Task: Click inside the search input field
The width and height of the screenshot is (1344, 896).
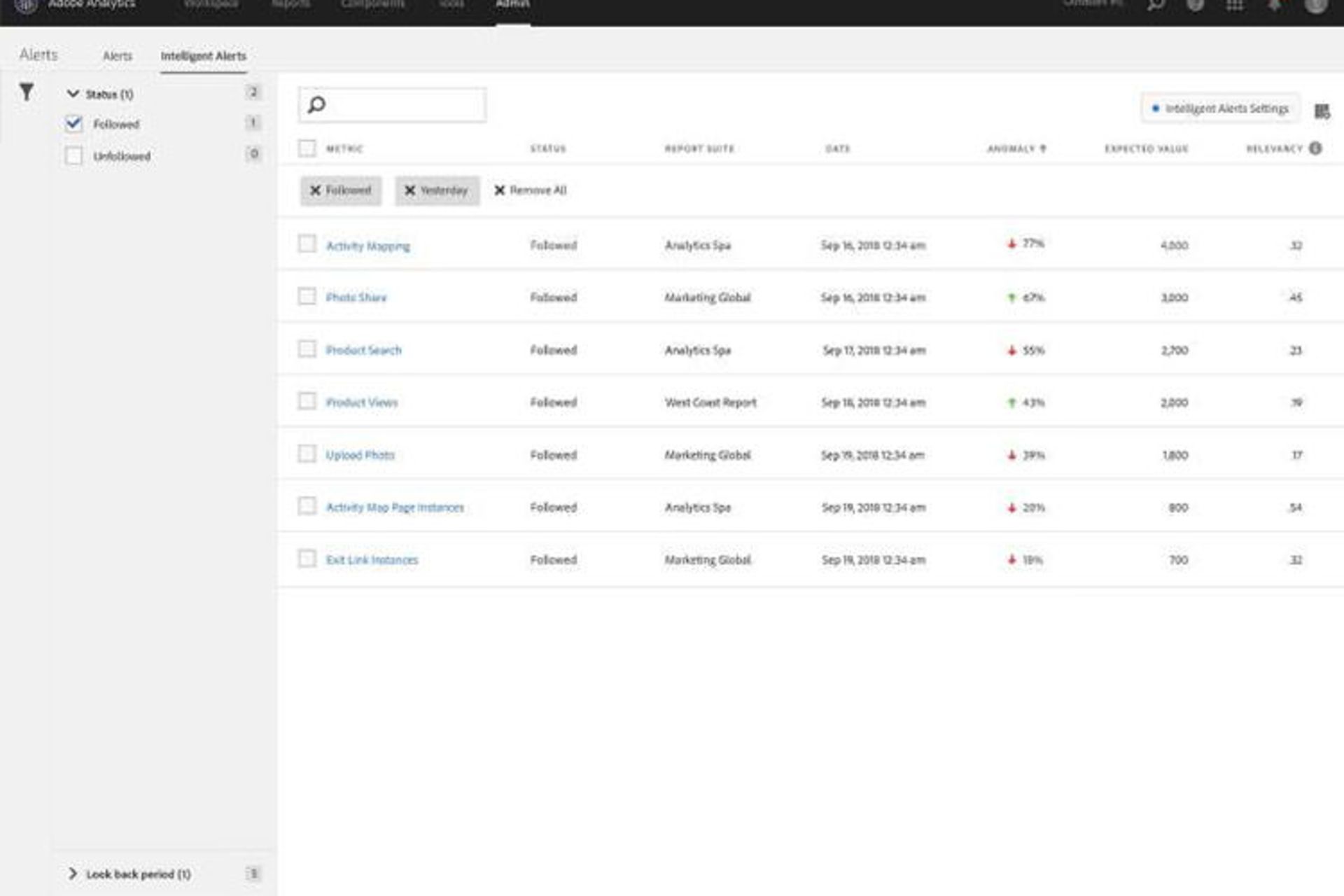Action: 392,104
